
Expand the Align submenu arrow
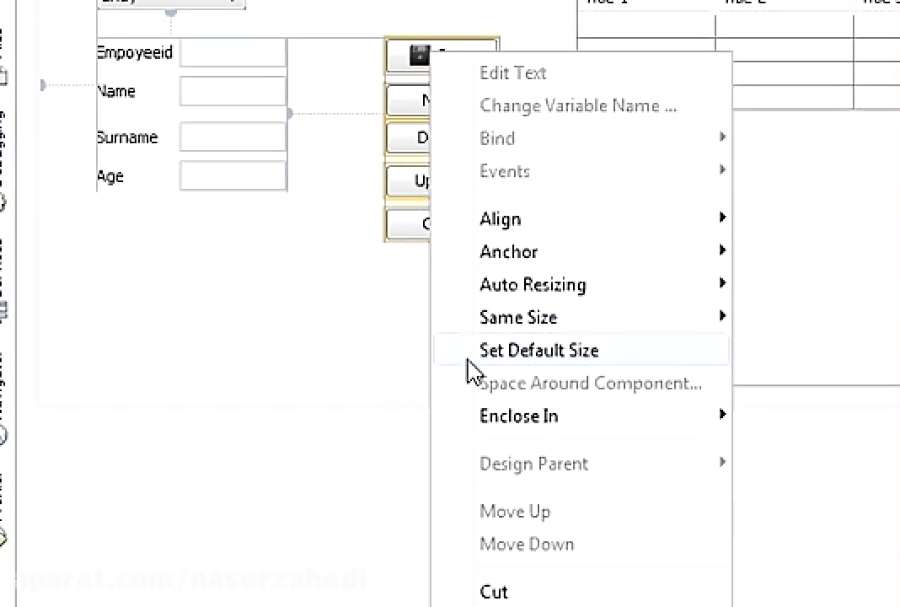tap(722, 218)
